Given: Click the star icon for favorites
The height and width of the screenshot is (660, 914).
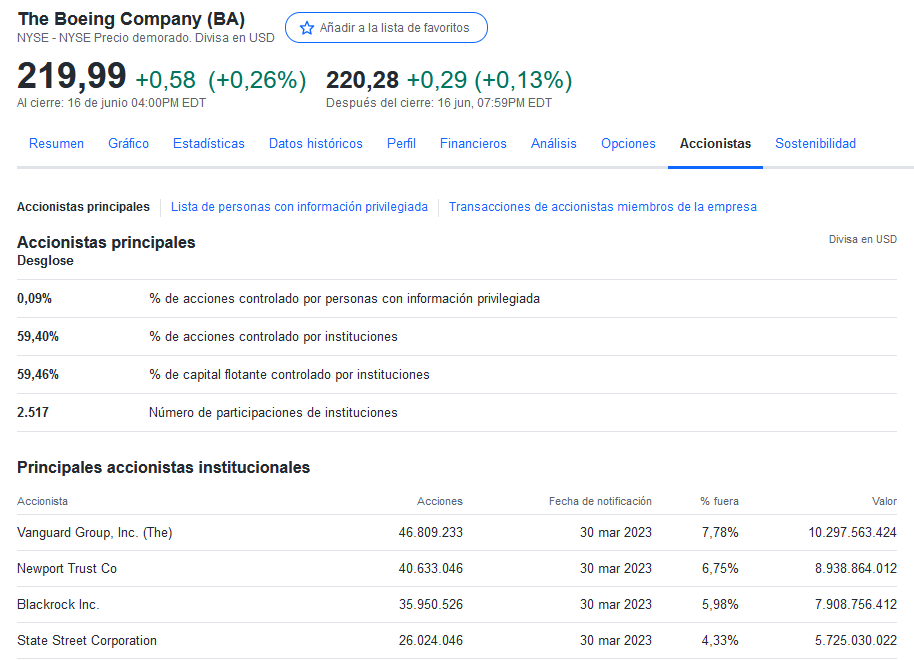Looking at the screenshot, I should coord(307,27).
